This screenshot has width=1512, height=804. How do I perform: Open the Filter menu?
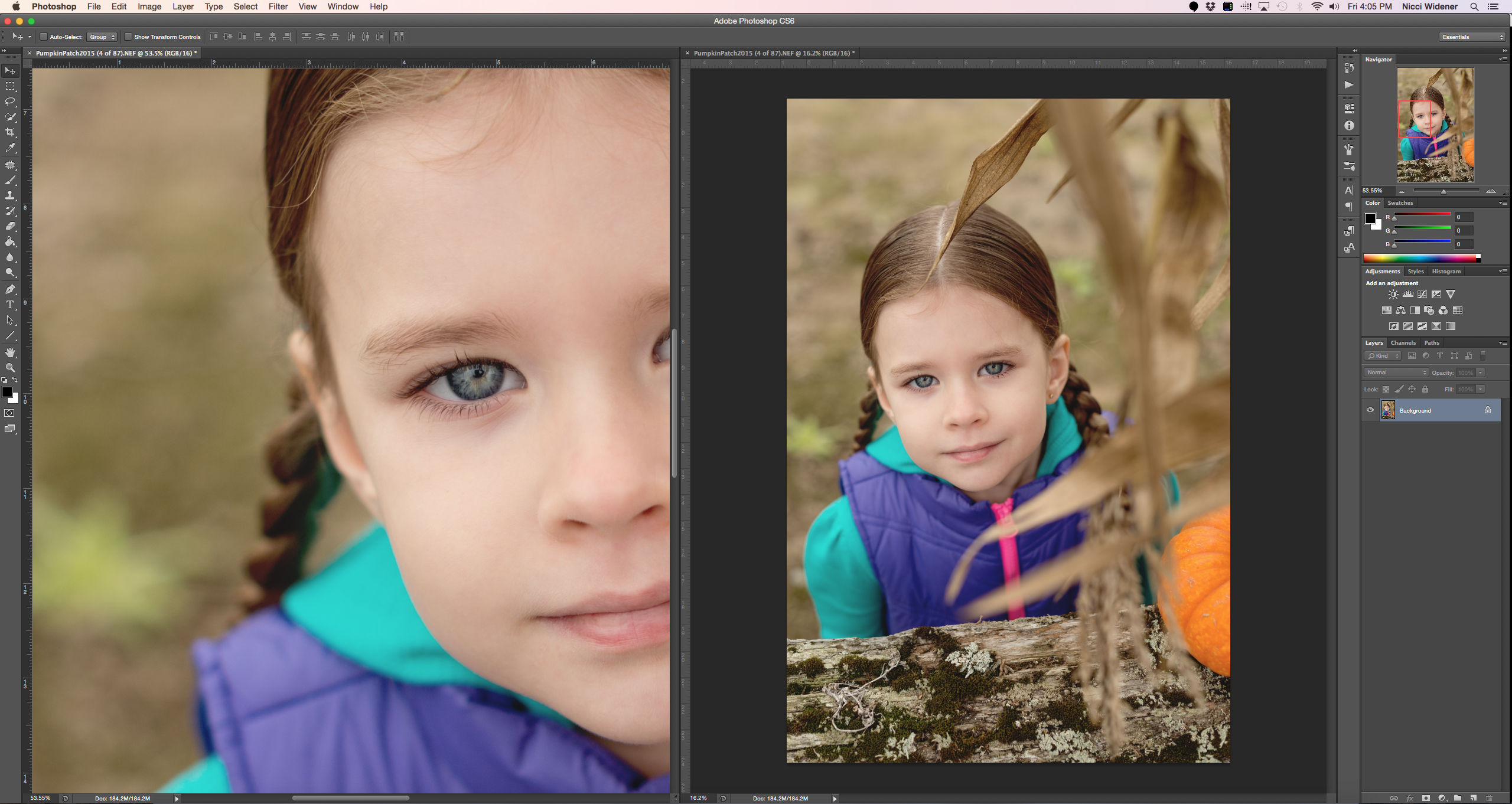(x=277, y=6)
